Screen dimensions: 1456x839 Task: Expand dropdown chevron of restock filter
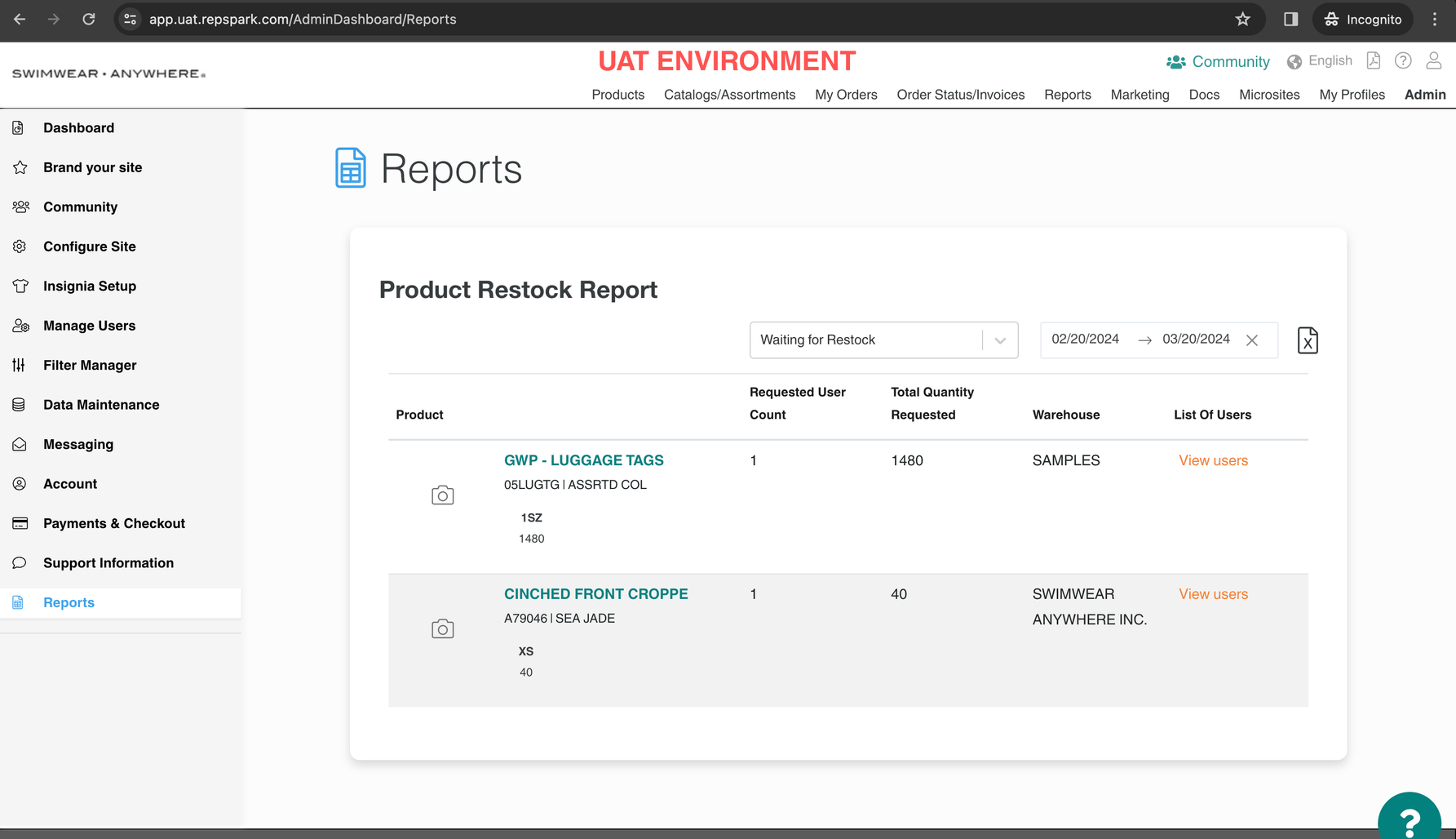pos(1000,340)
